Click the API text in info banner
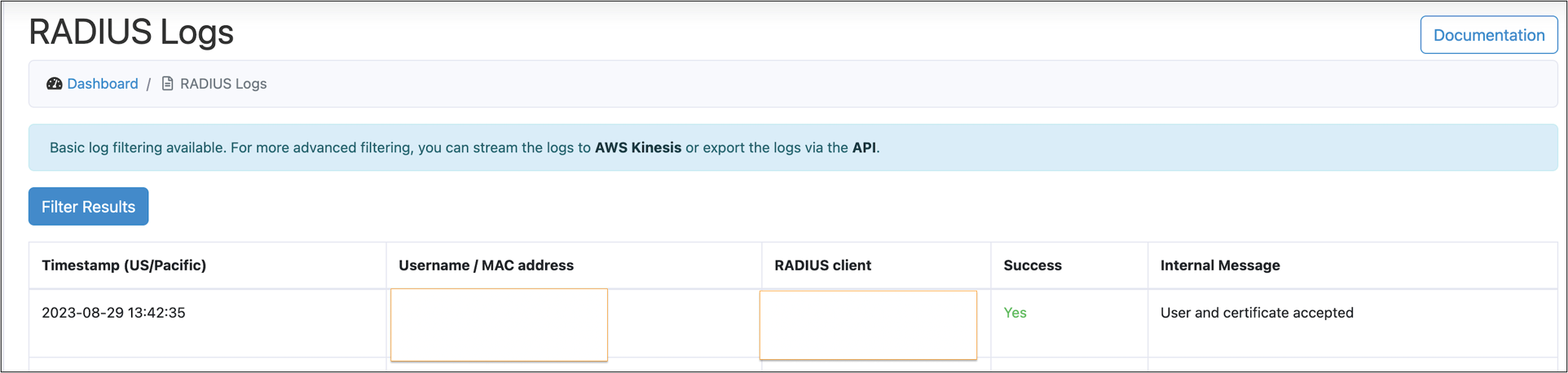 click(864, 147)
